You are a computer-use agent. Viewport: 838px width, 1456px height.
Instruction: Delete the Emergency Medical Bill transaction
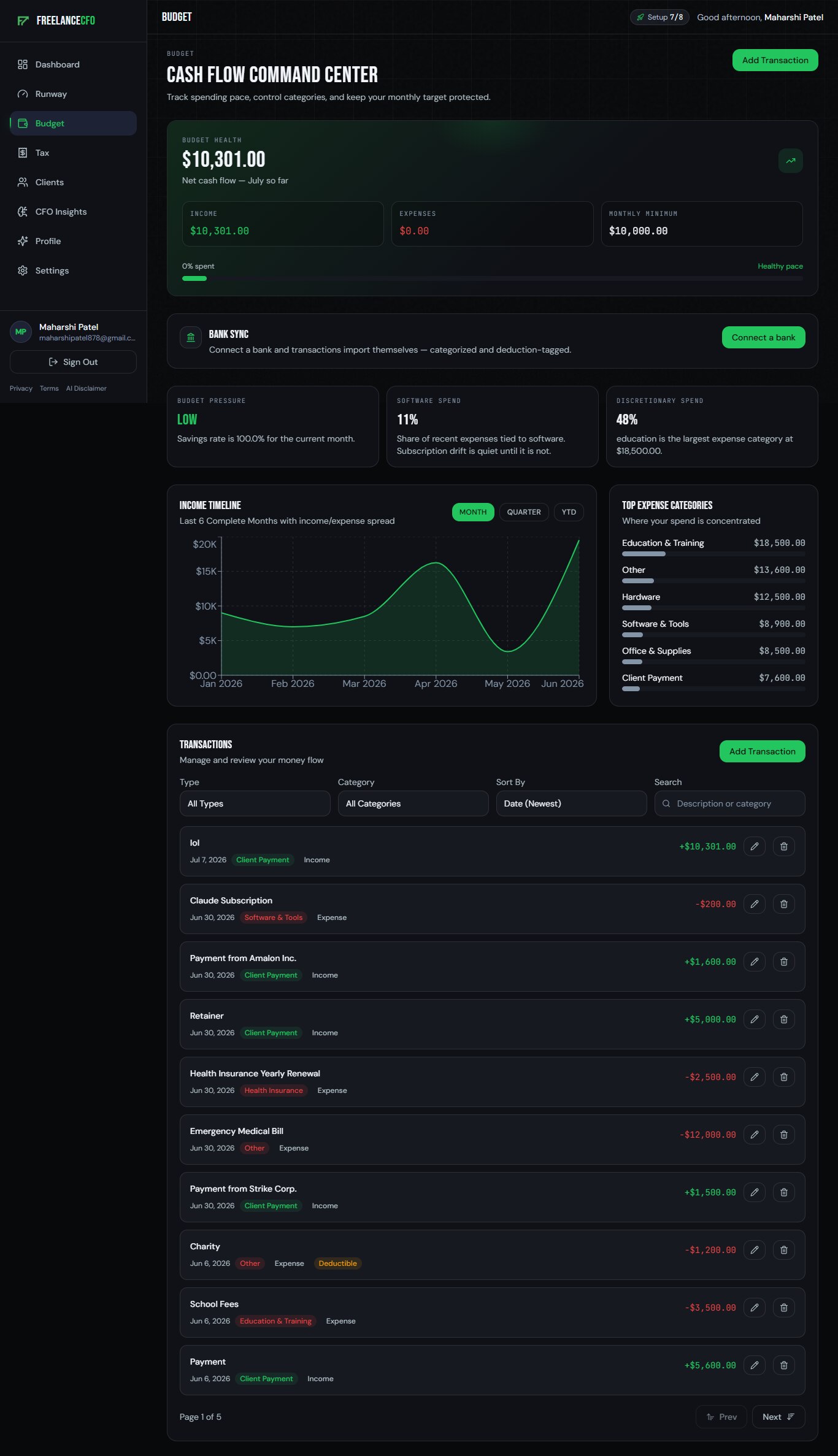pos(784,1135)
